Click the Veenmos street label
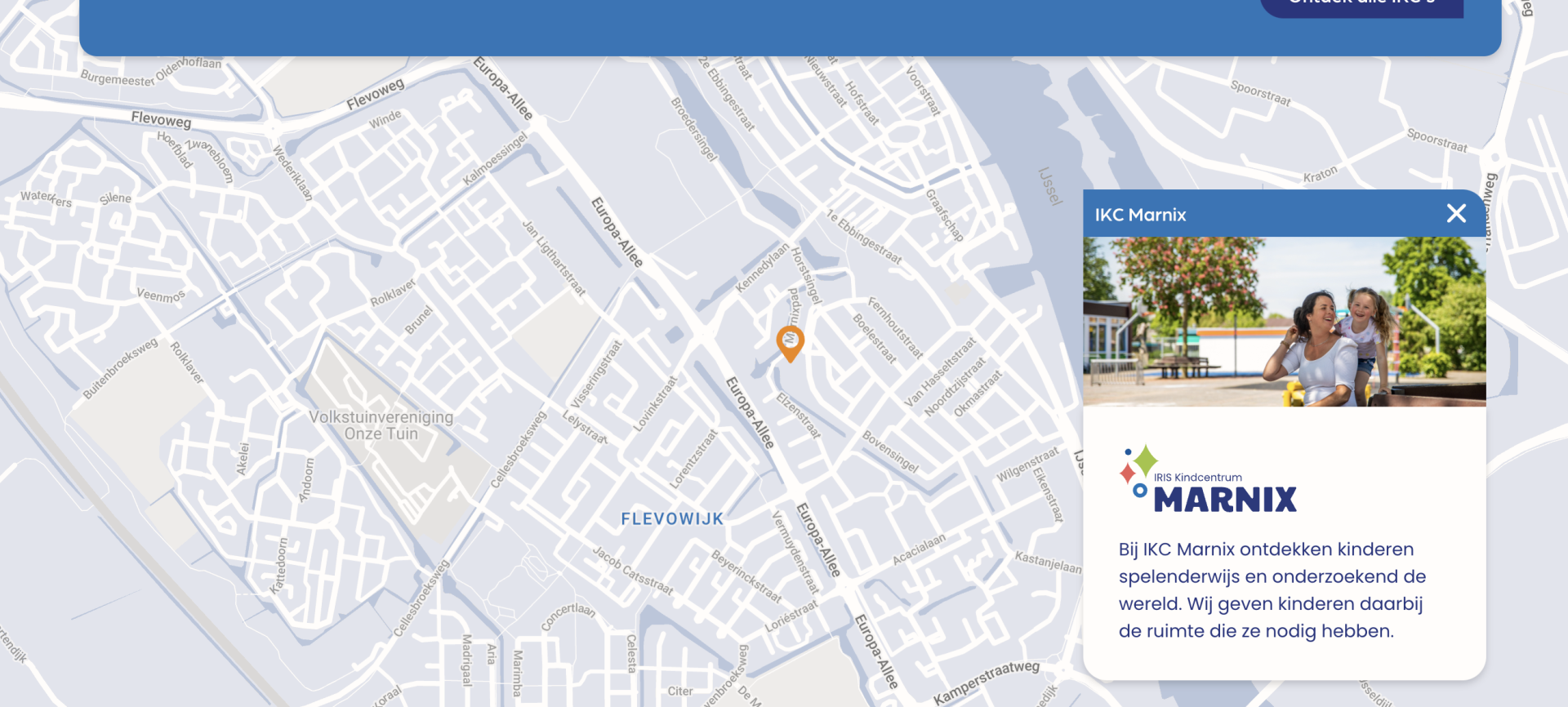 (161, 296)
